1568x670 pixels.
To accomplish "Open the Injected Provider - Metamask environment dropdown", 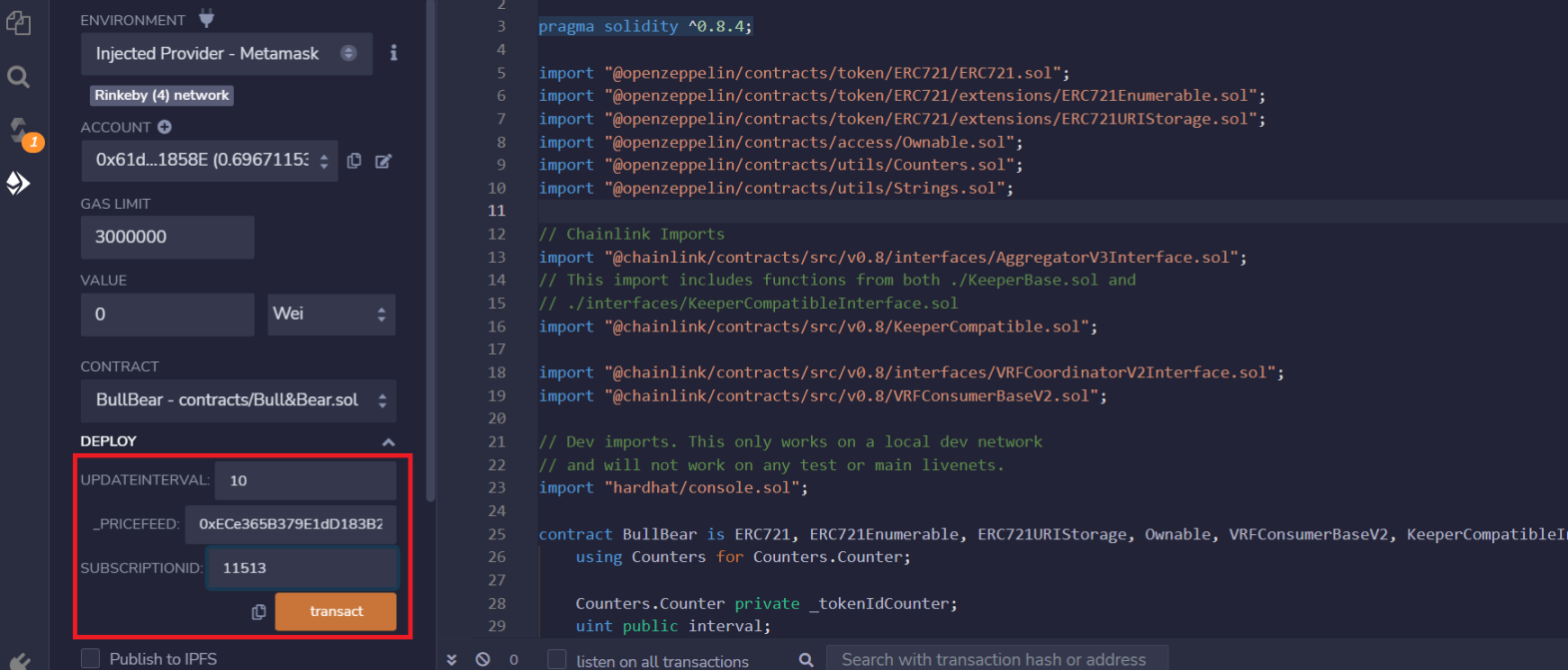I will (x=226, y=54).
